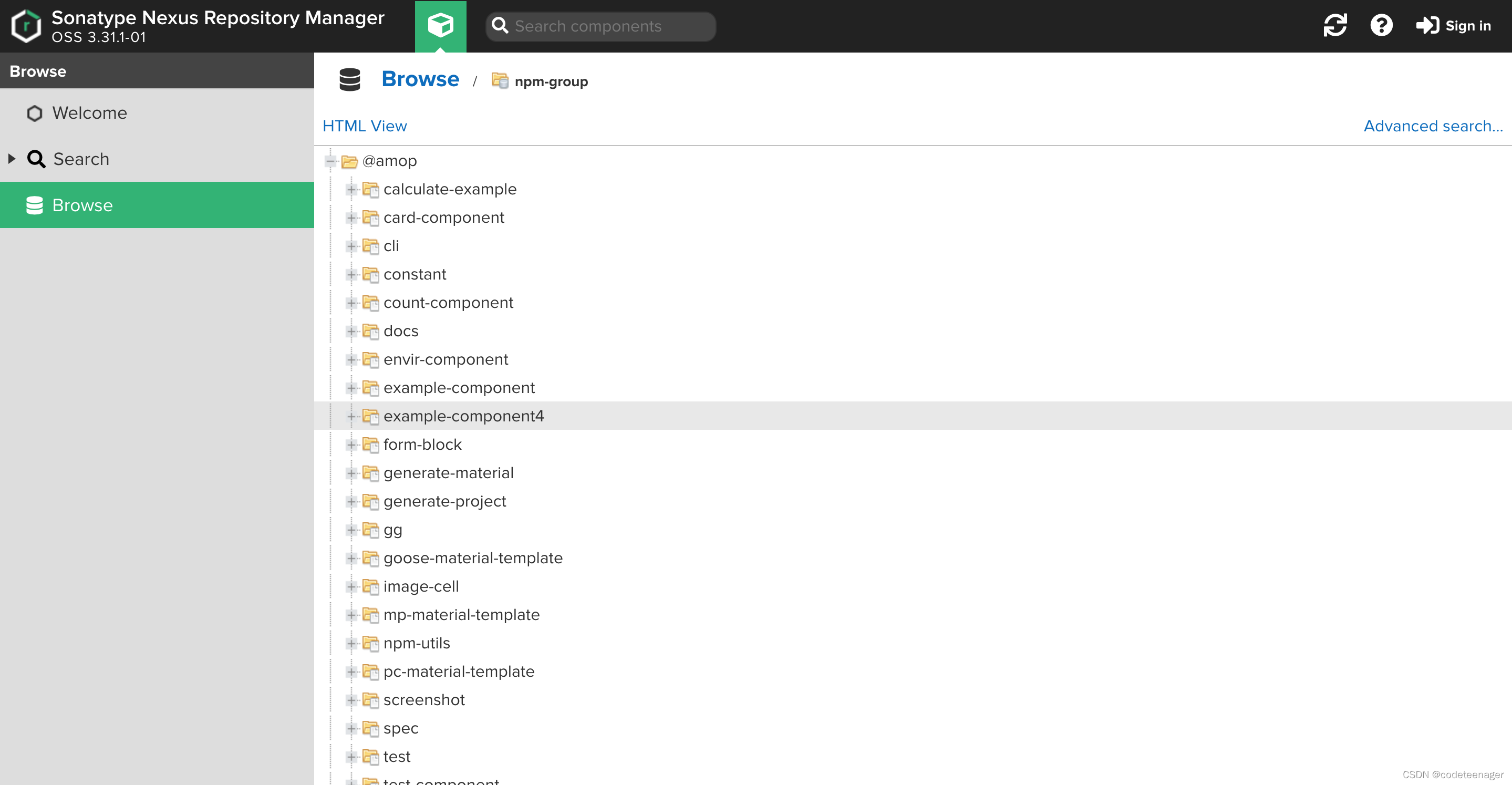Screen dimensions: 1512x785
Task: Open the Advanced search link
Action: 1432,126
